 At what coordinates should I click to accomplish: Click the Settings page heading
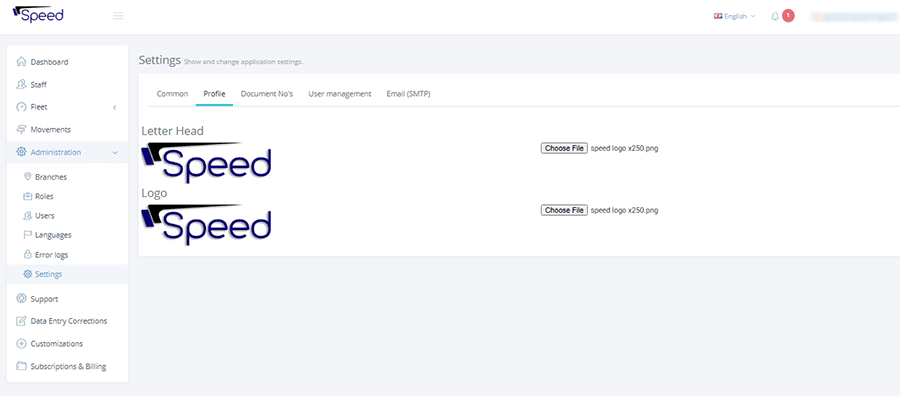(x=160, y=60)
